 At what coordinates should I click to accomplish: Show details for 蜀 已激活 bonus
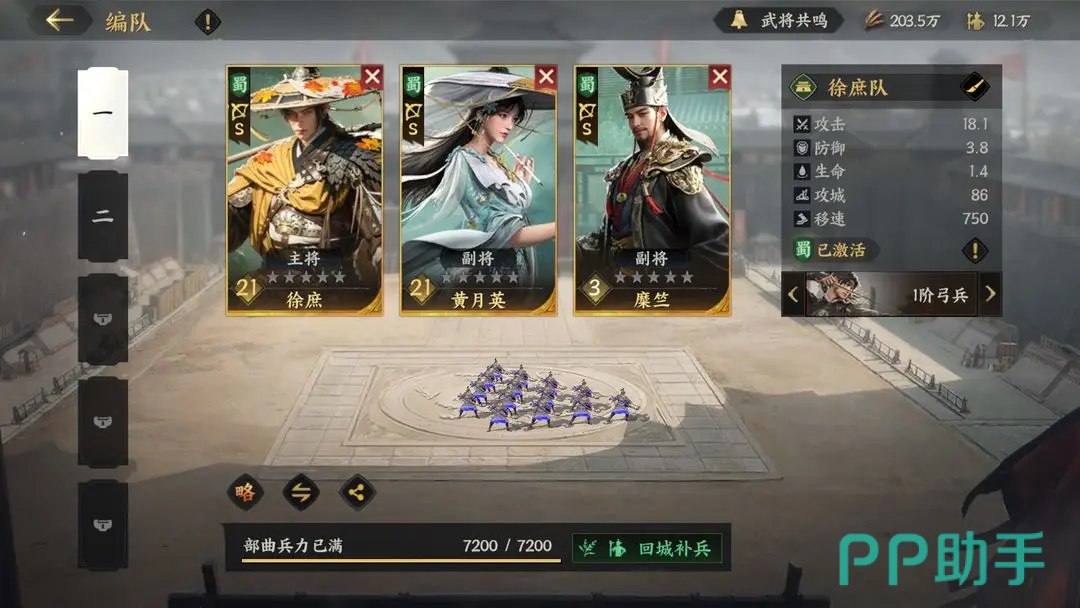(975, 250)
